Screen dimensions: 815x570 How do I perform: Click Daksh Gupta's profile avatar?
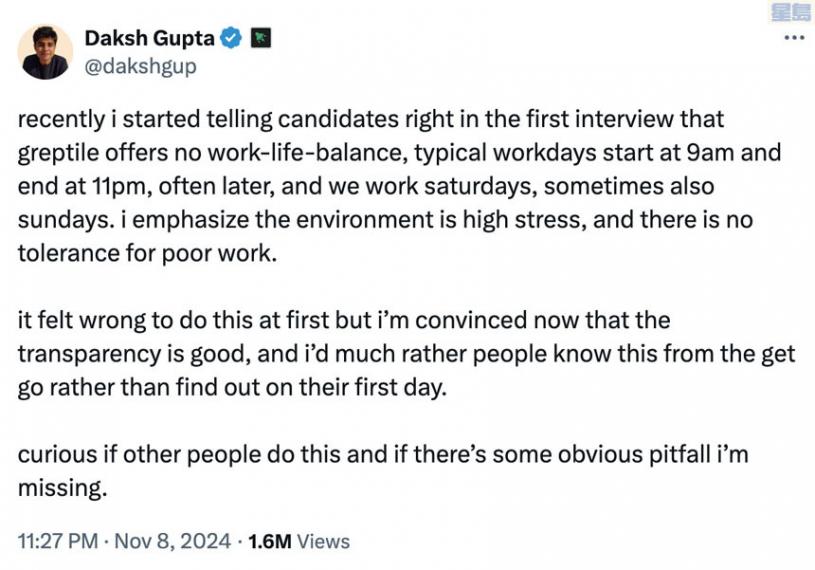pos(45,52)
